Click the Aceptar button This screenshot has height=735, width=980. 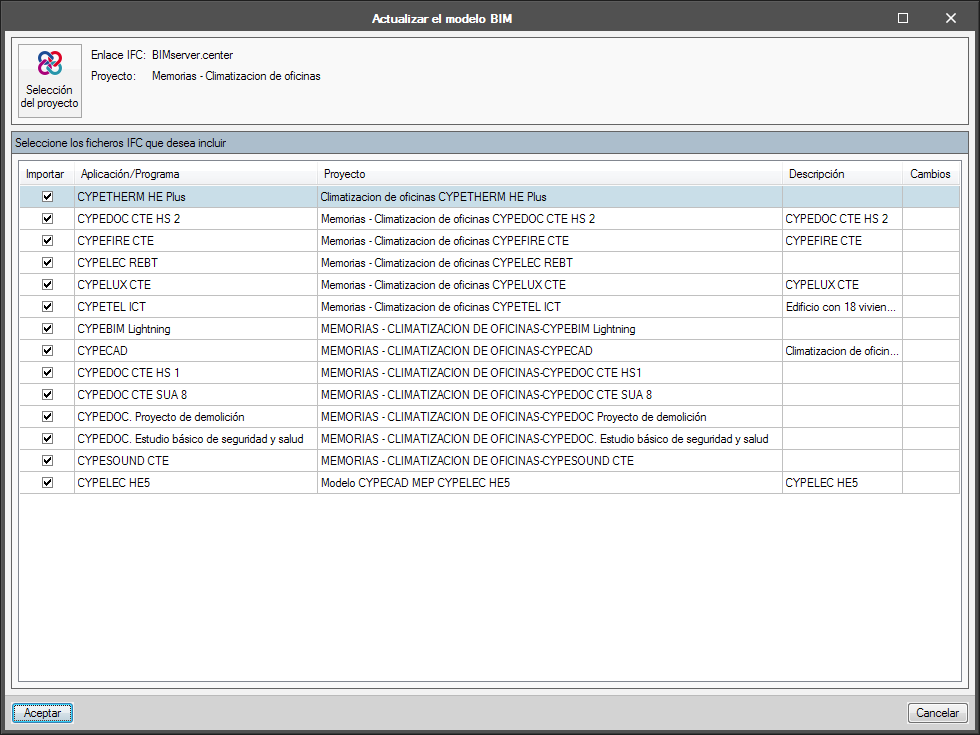[x=42, y=713]
